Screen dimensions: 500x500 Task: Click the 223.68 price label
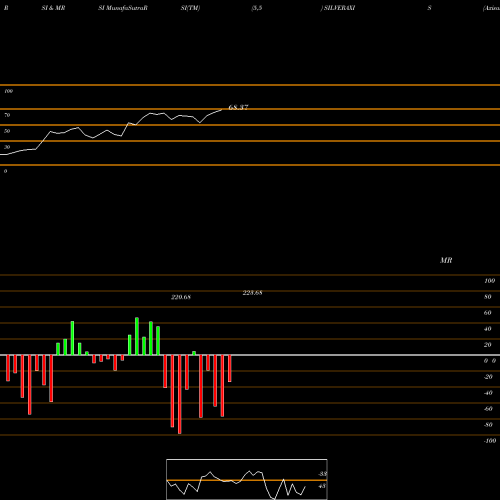click(252, 293)
